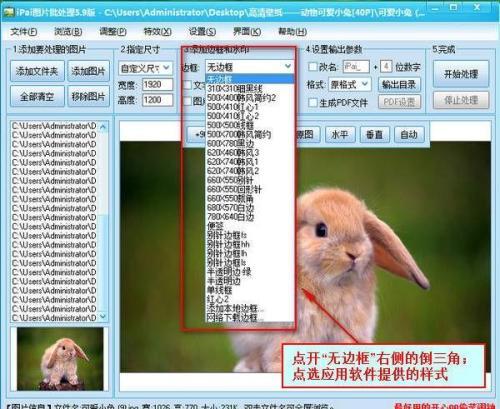The height and width of the screenshot is (409, 500).
Task: Click the 添加图片 button
Action: click(88, 71)
